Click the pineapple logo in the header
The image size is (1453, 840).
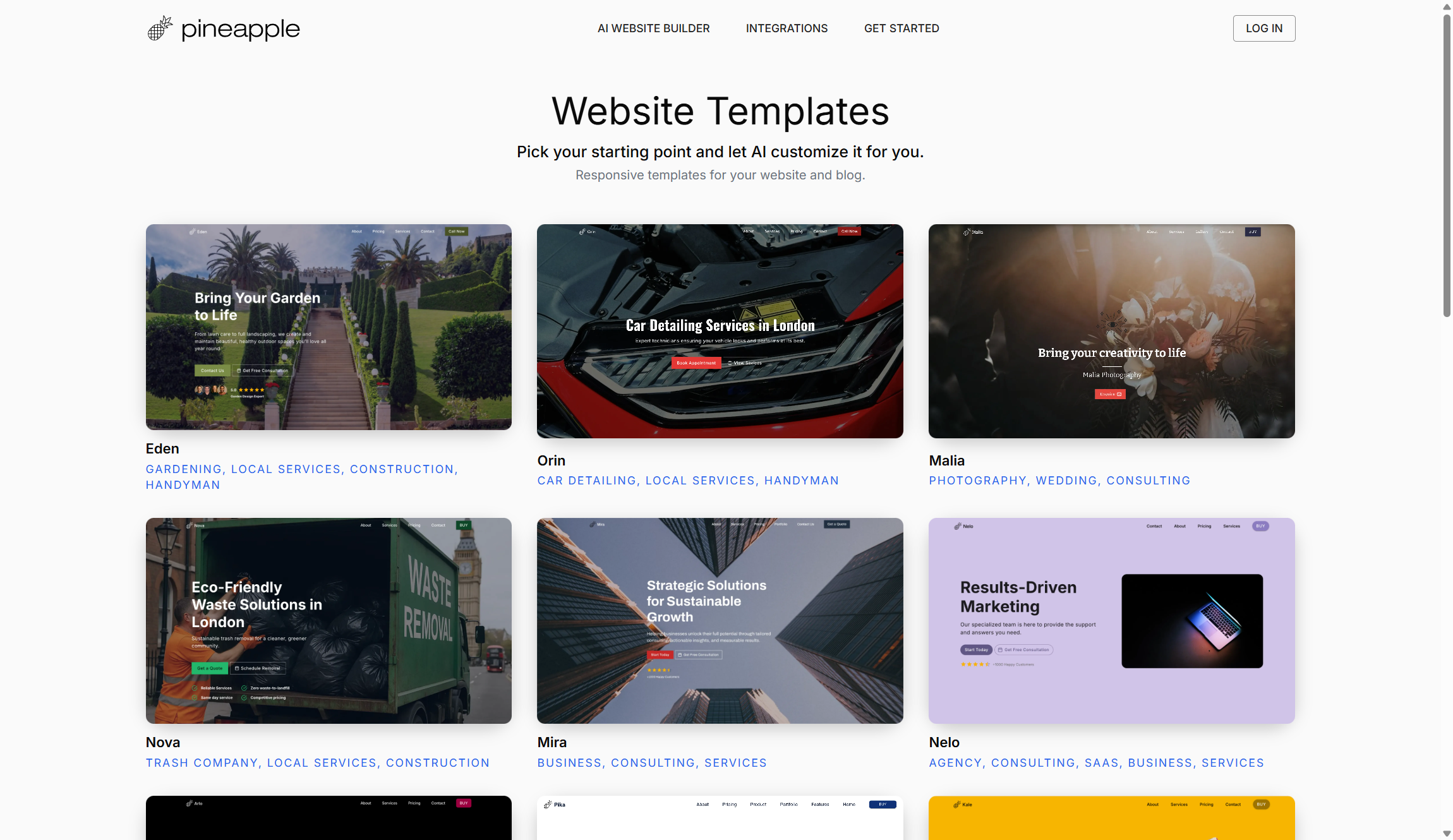[223, 28]
